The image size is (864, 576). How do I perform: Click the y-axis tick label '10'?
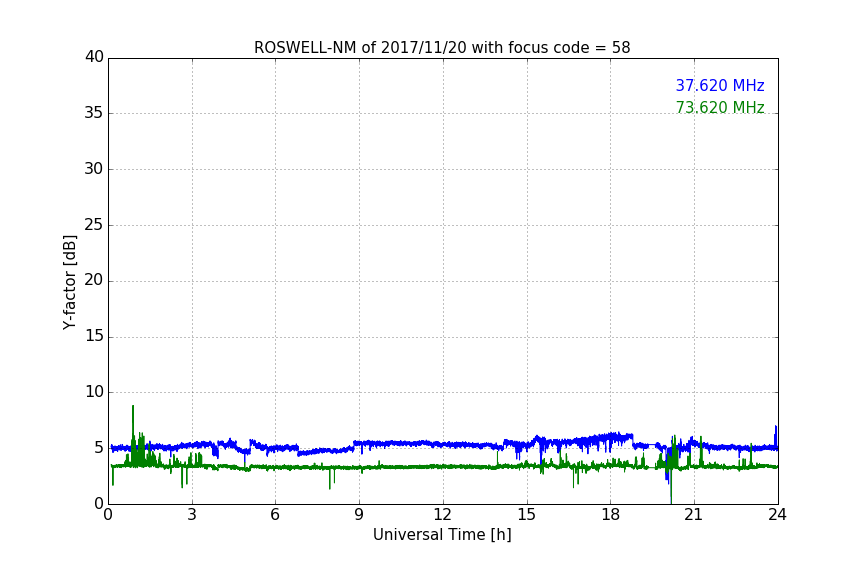point(94,392)
